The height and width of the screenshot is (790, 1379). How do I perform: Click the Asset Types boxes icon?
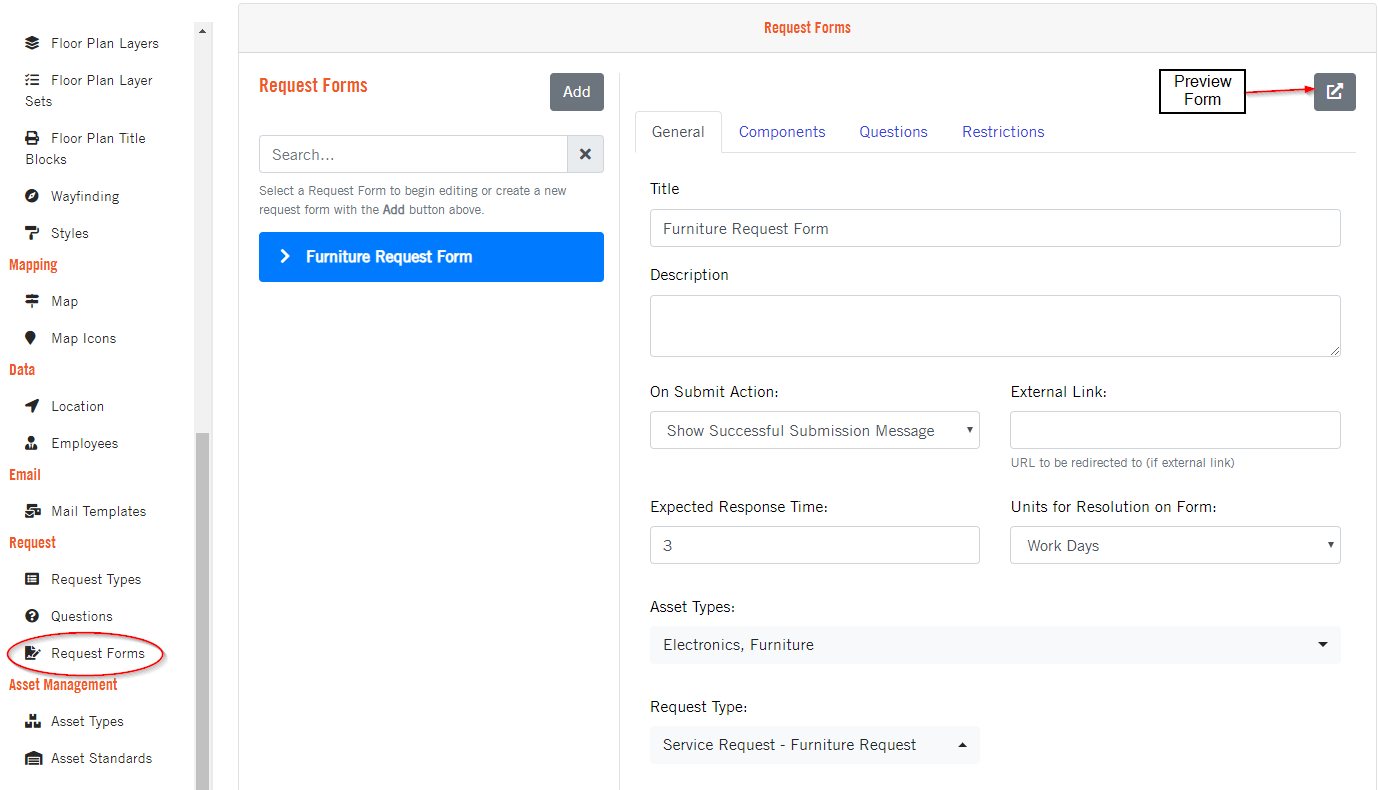coord(33,721)
